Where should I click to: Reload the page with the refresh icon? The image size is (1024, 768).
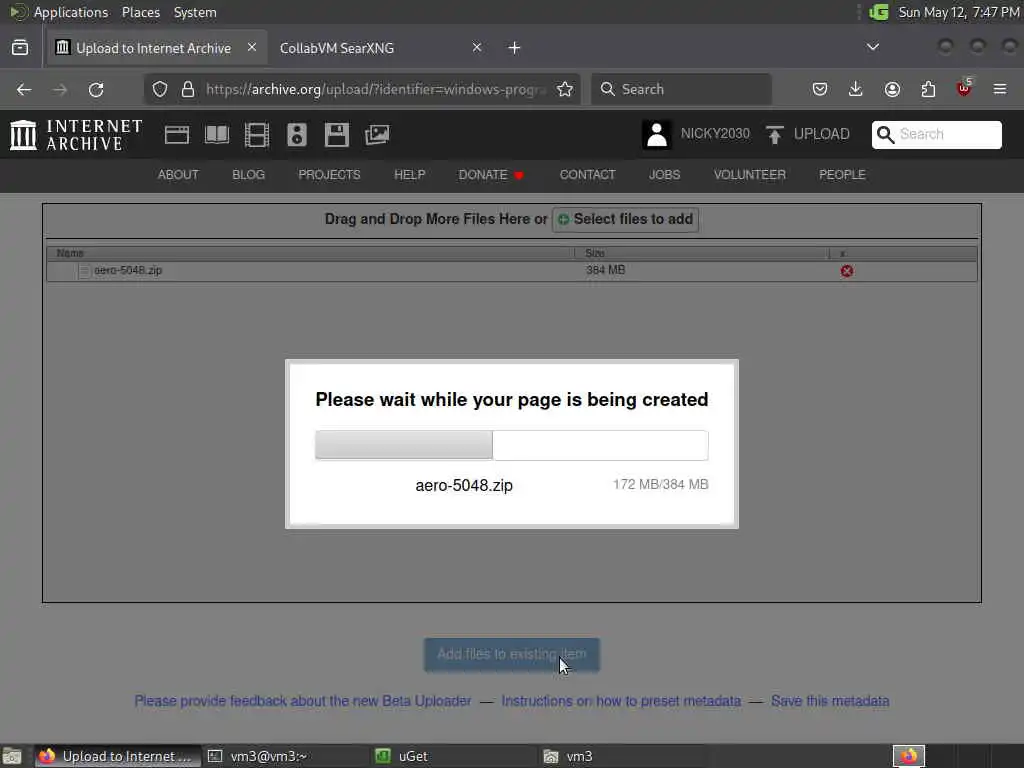96,89
